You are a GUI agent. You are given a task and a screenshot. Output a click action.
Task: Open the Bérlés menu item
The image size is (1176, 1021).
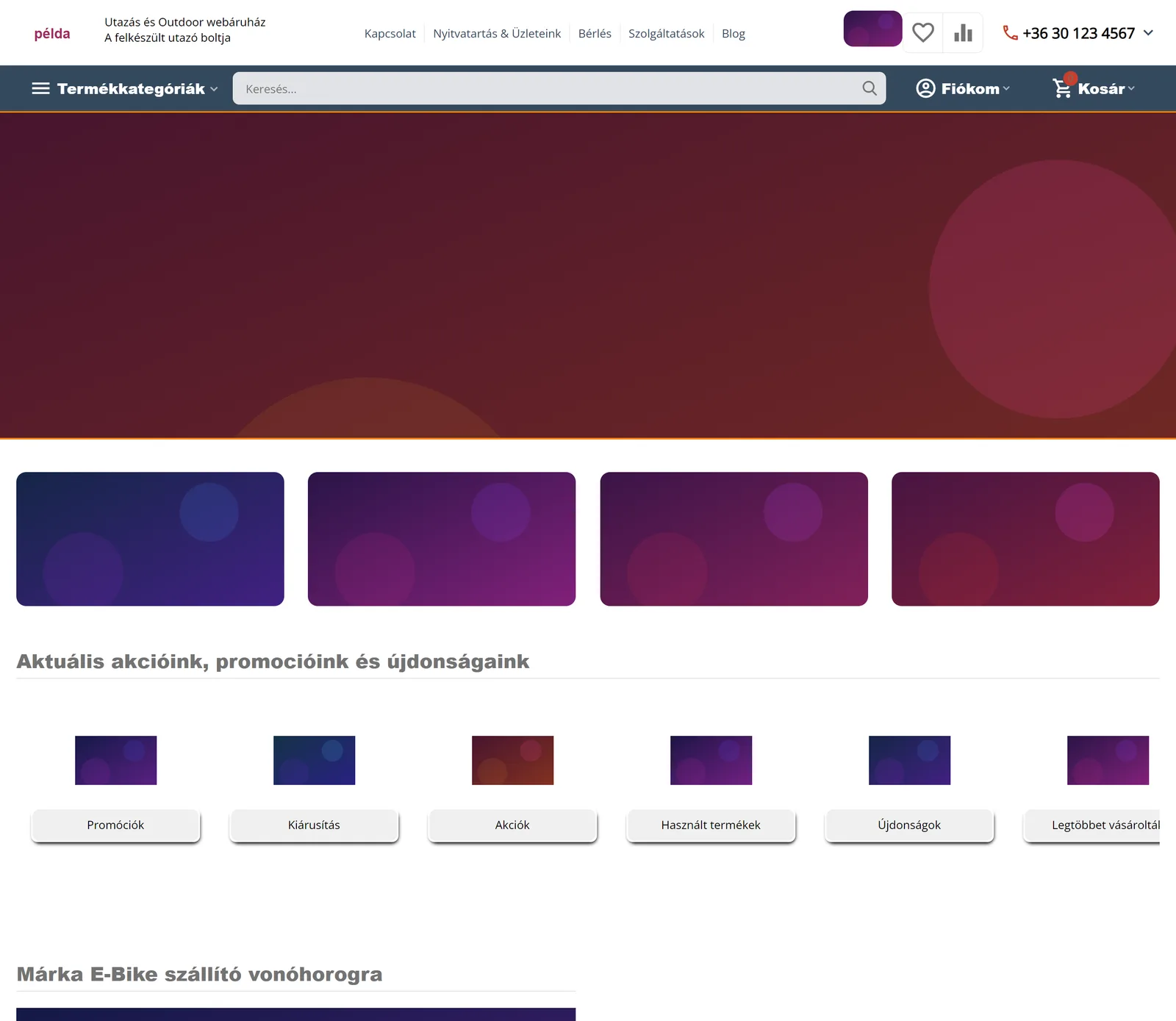tap(595, 34)
